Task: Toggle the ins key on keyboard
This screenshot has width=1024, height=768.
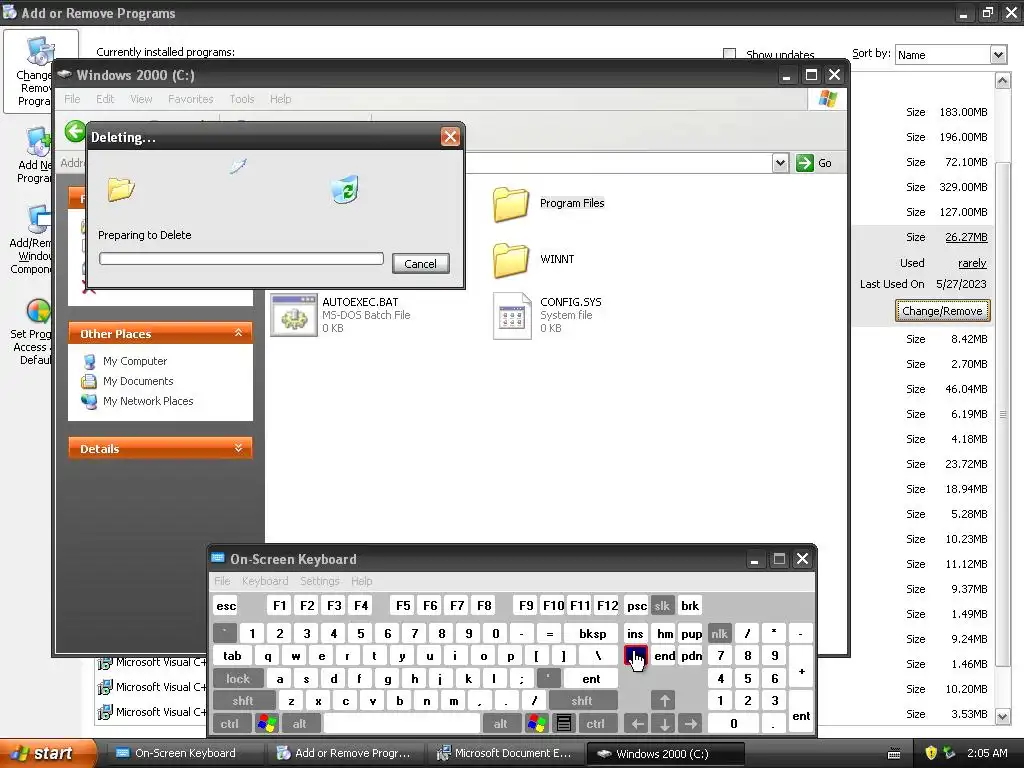Action: point(635,633)
